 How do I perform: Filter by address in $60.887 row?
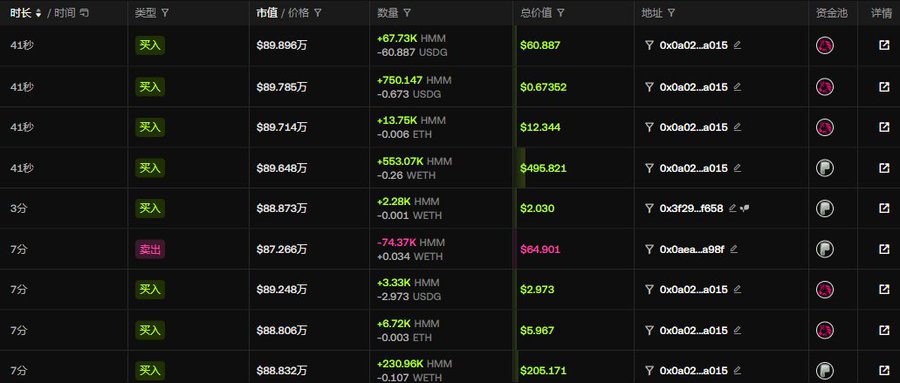(650, 45)
